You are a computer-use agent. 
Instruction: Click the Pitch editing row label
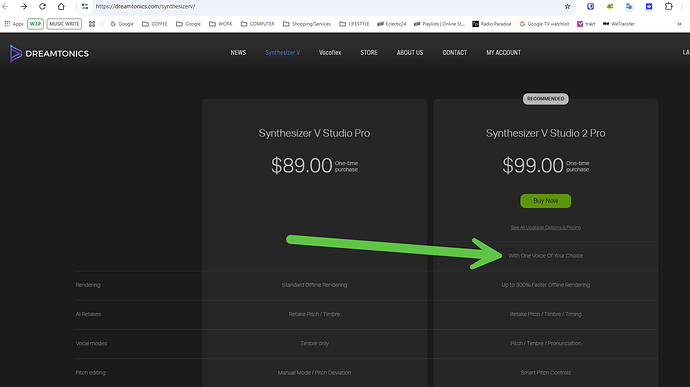click(91, 372)
